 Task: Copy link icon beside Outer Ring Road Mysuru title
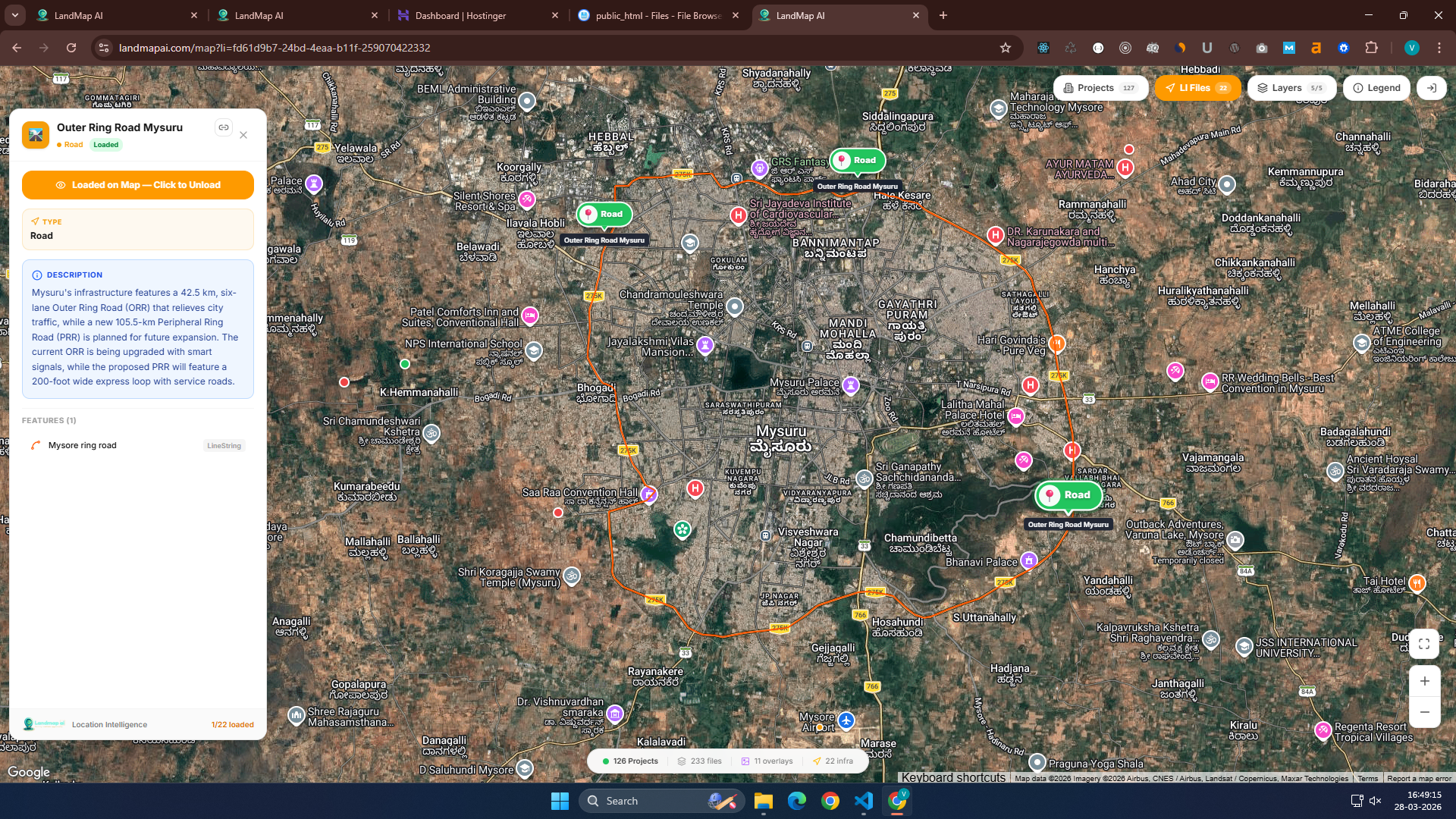pos(224,127)
